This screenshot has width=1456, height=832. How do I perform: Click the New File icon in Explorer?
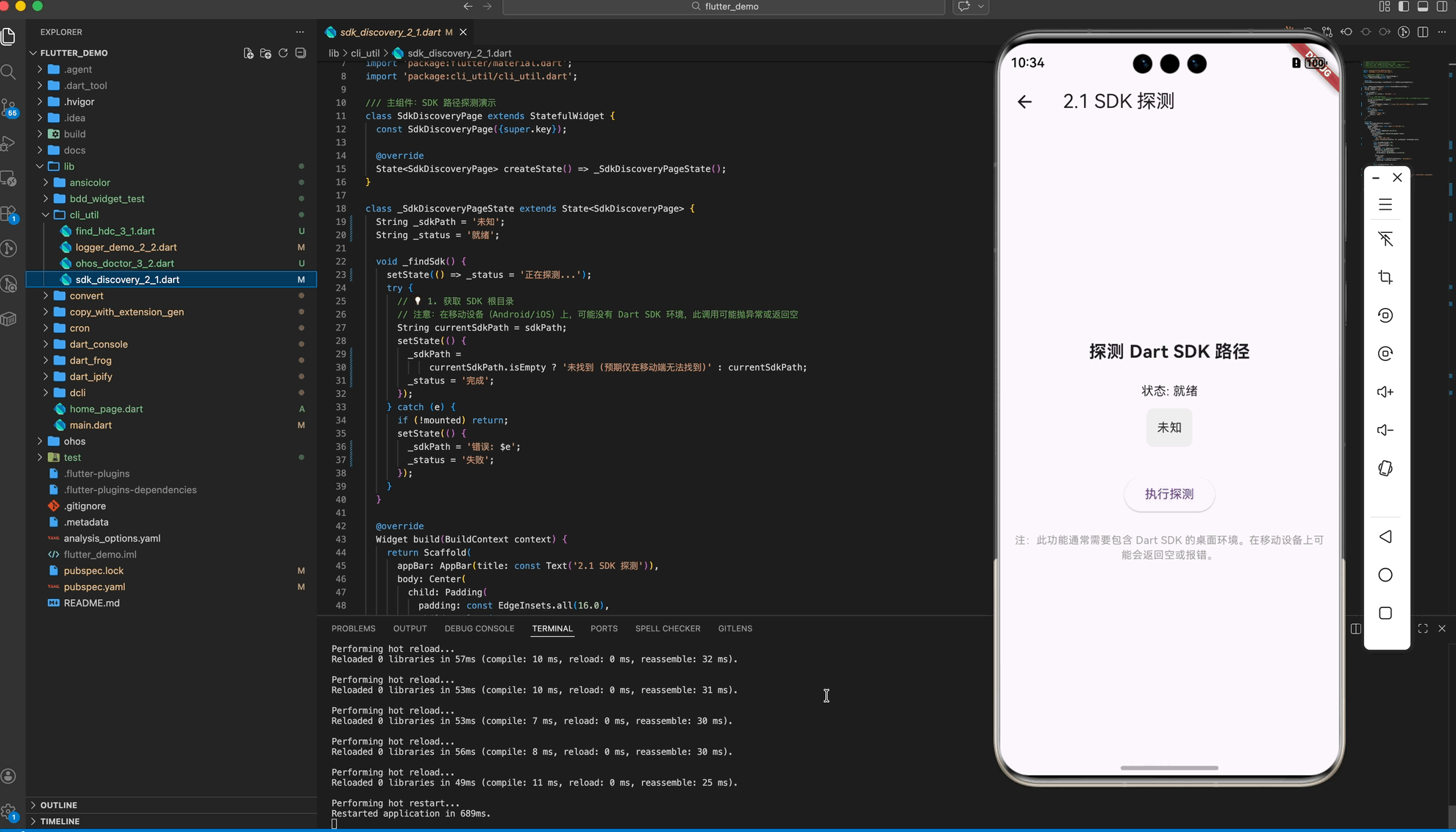(x=249, y=53)
